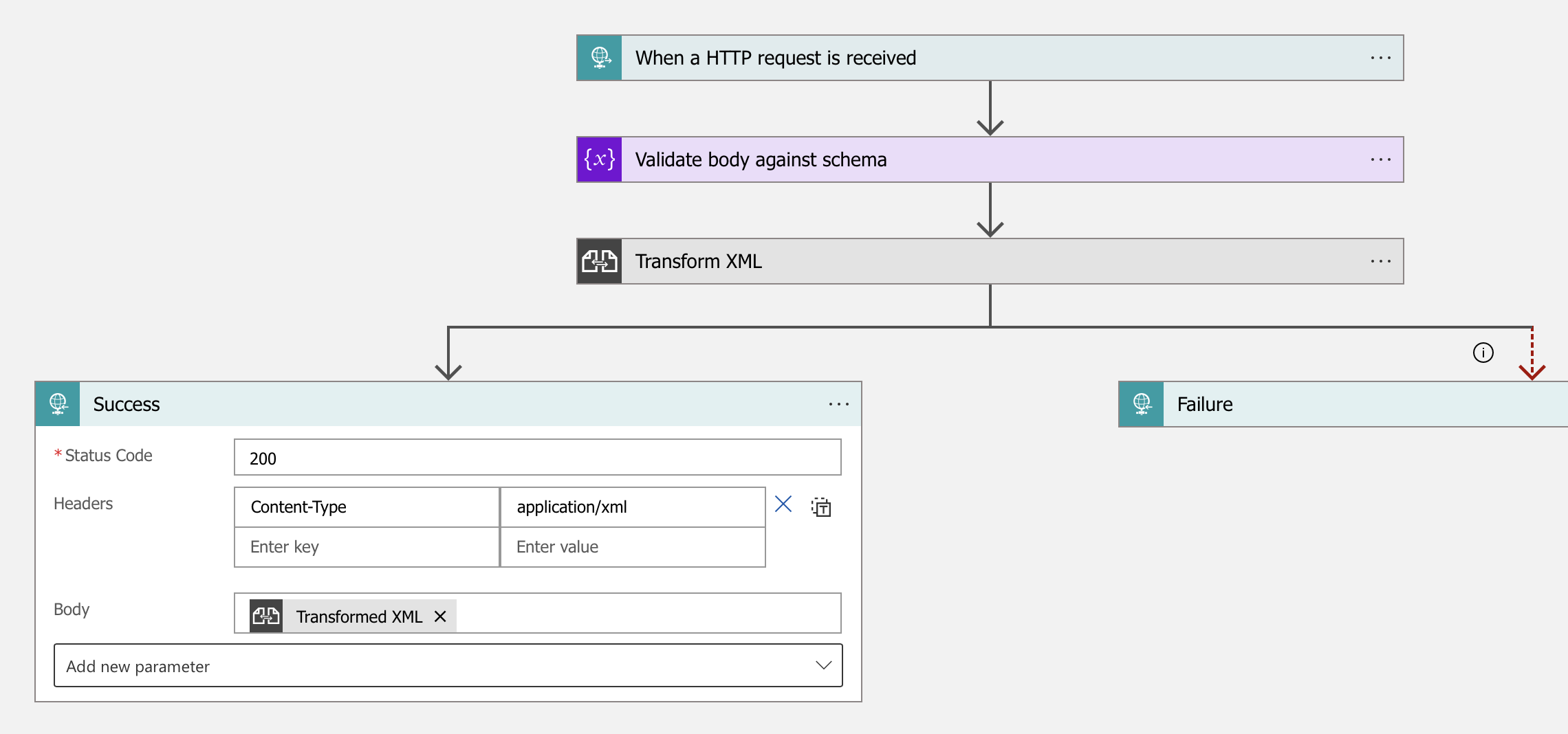The height and width of the screenshot is (734, 1568).
Task: Click the HTTP trigger icon on the request card
Action: coord(599,58)
